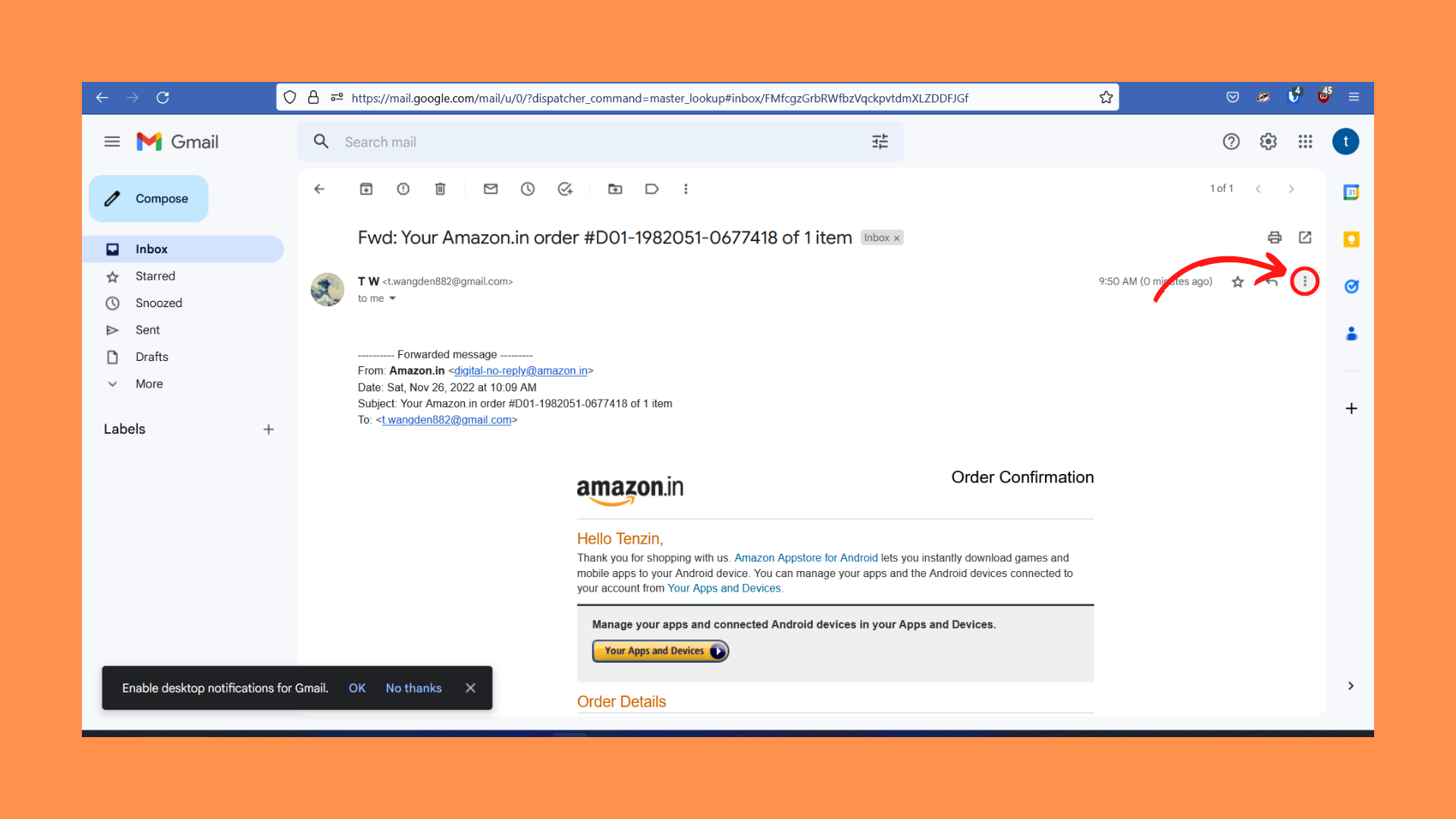1456x819 pixels.
Task: Star the message from T W
Action: (x=1238, y=281)
